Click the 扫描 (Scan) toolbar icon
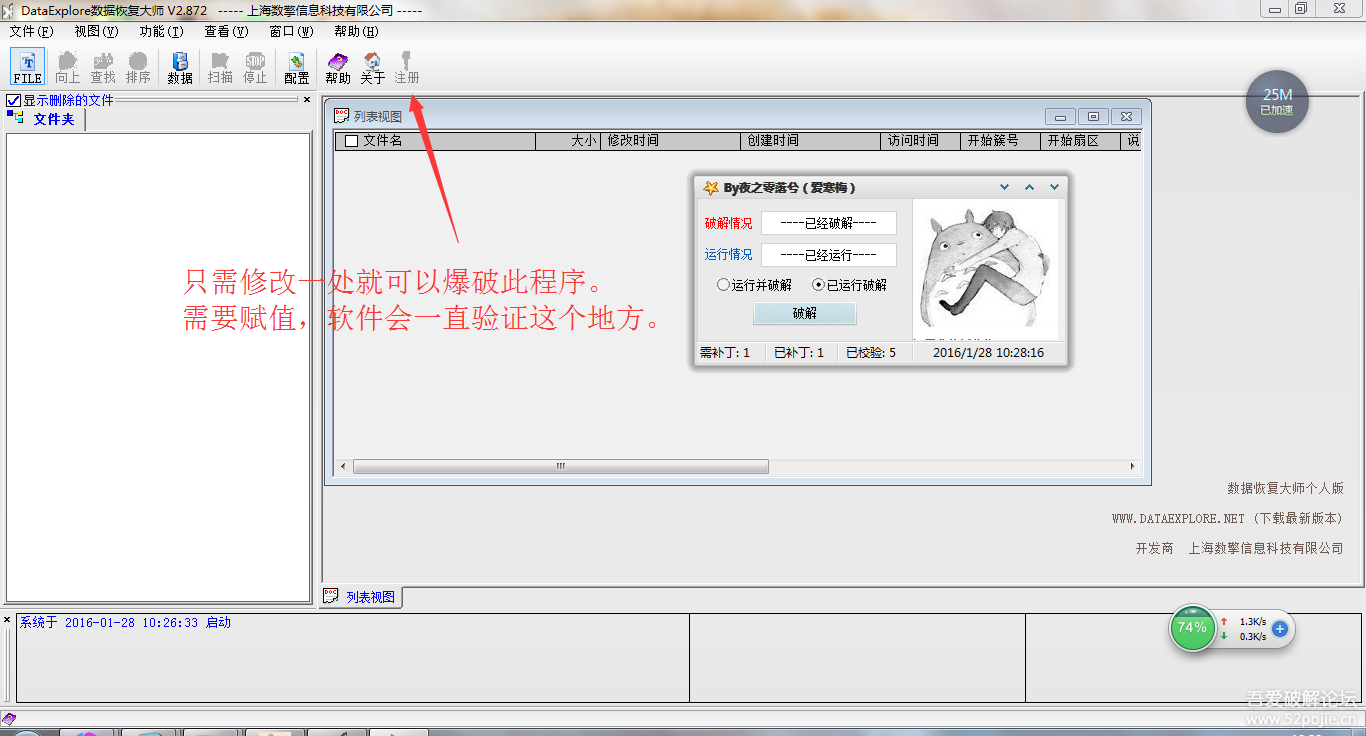This screenshot has width=1366, height=736. (219, 66)
